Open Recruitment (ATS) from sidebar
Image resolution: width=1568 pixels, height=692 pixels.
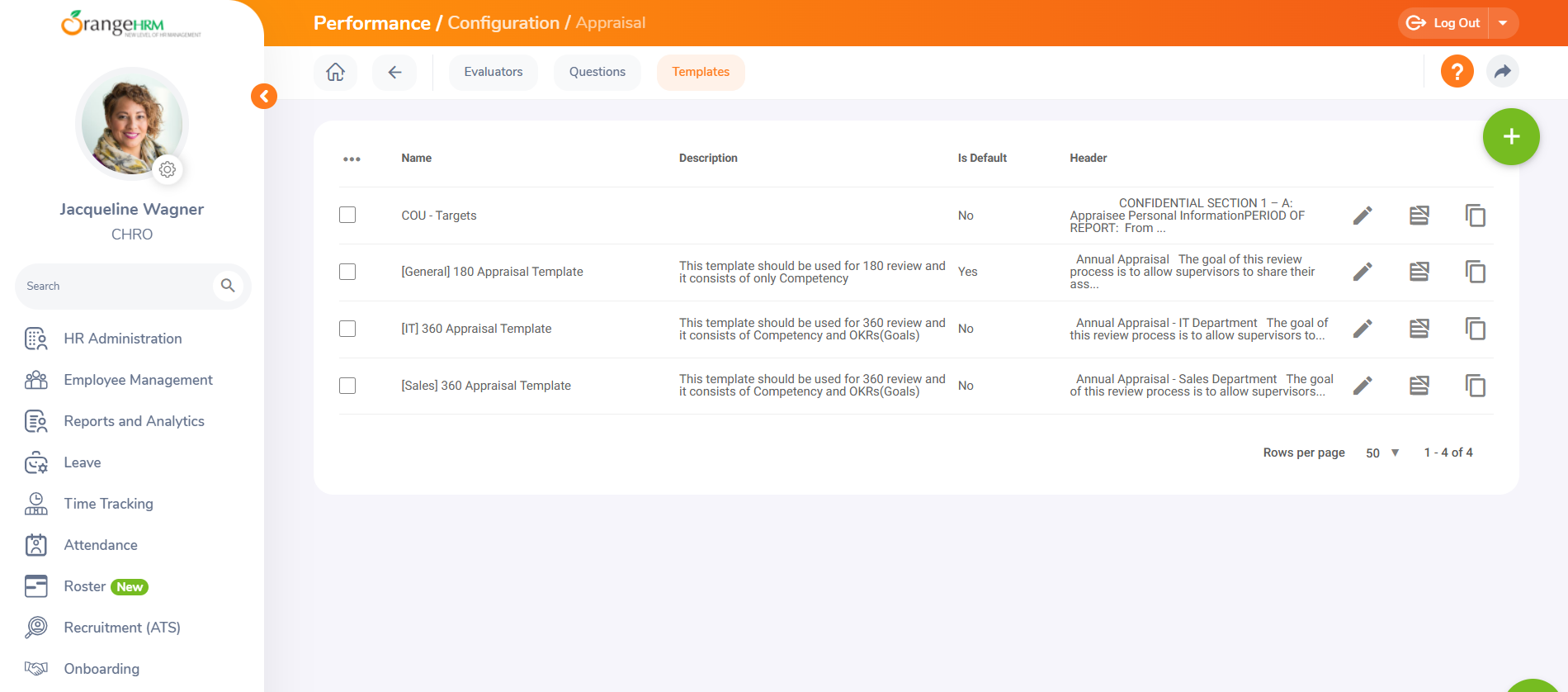pyautogui.click(x=122, y=628)
